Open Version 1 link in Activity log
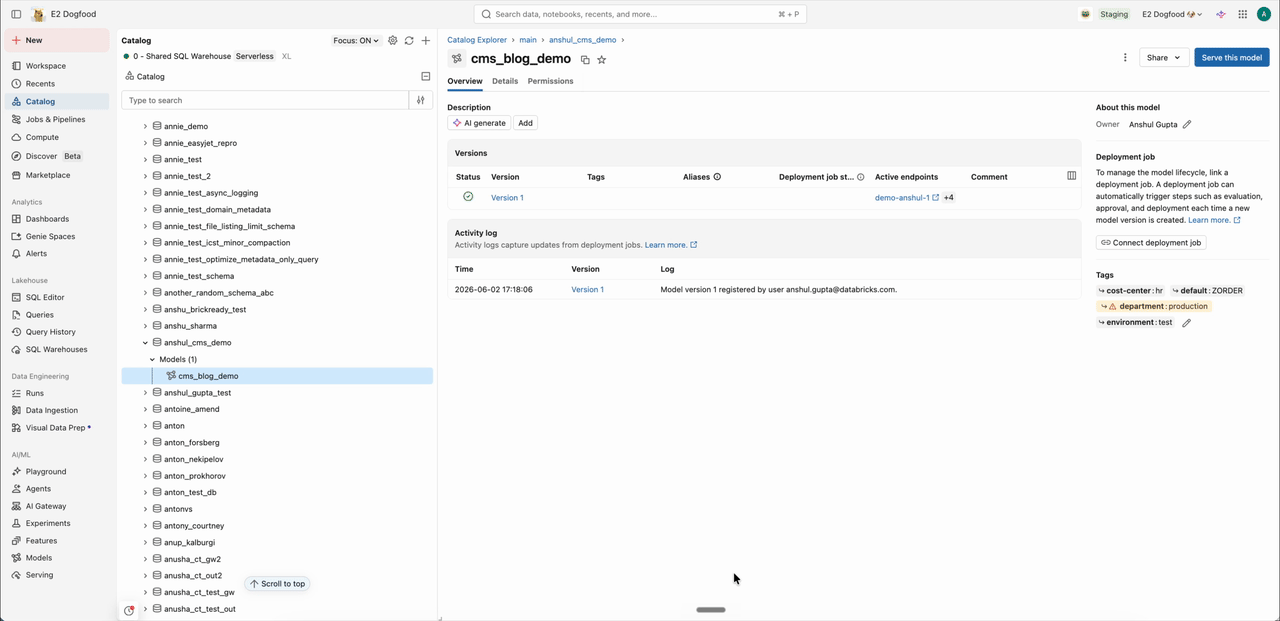Viewport: 1280px width, 621px height. click(x=587, y=290)
